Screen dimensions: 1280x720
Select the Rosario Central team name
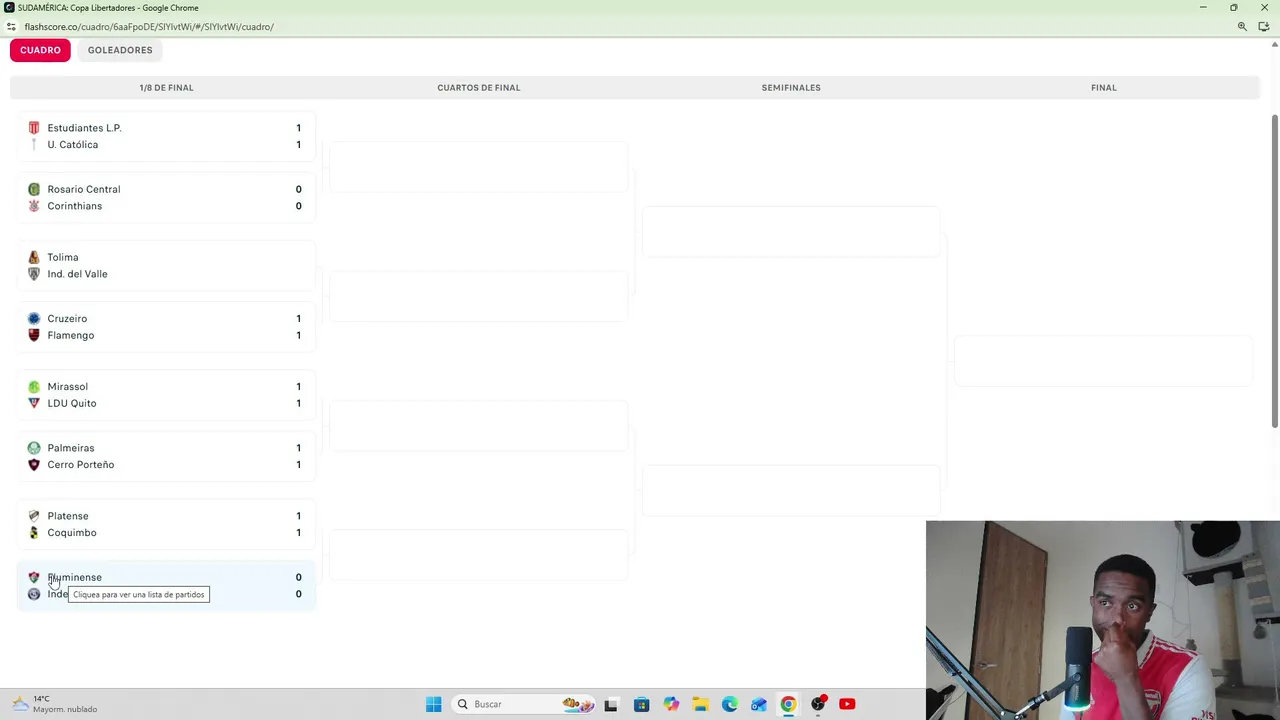[x=84, y=189]
